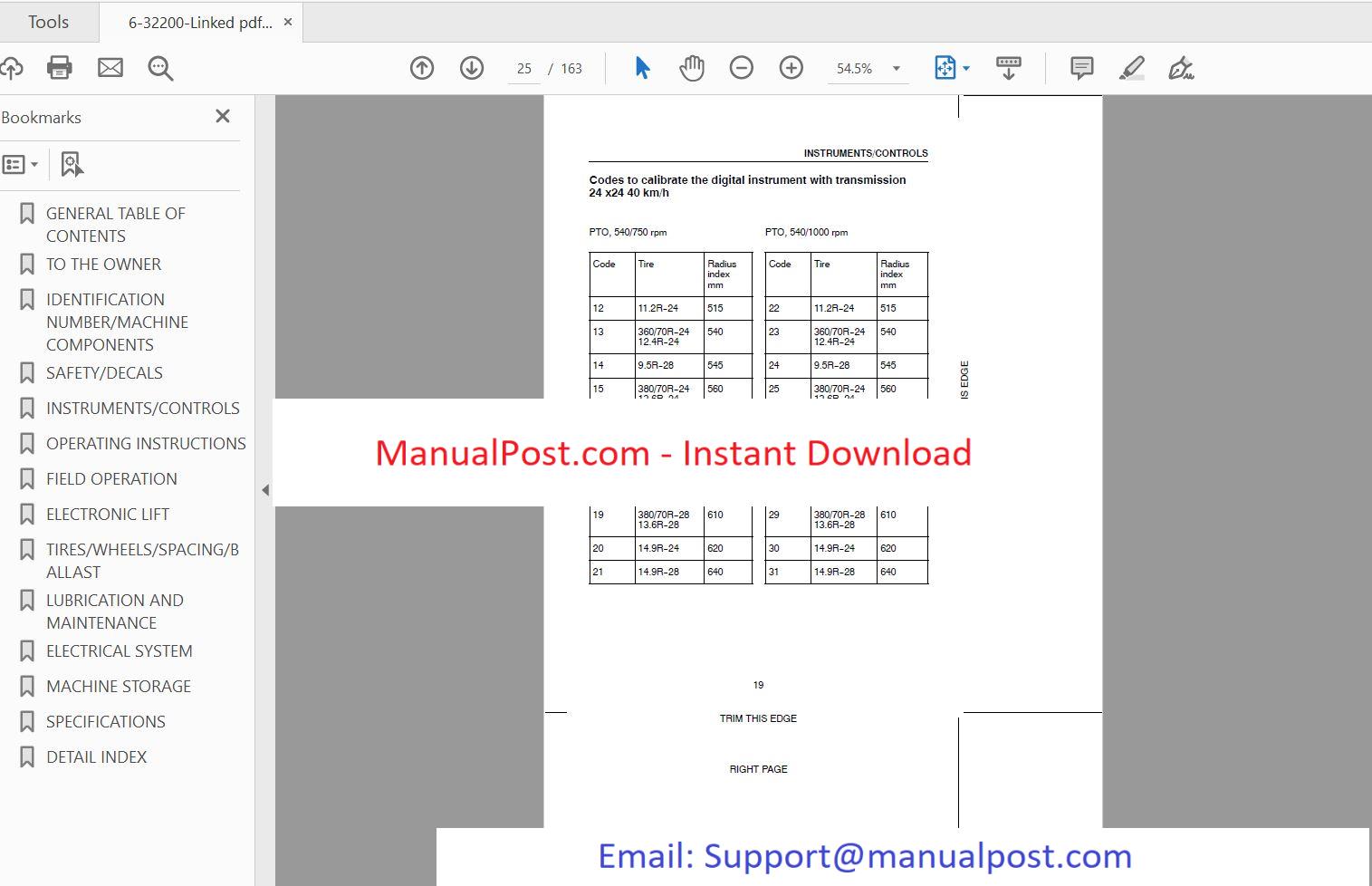Close the 6-32200-Linked pdf tab
The image size is (1372, 886).
288,22
